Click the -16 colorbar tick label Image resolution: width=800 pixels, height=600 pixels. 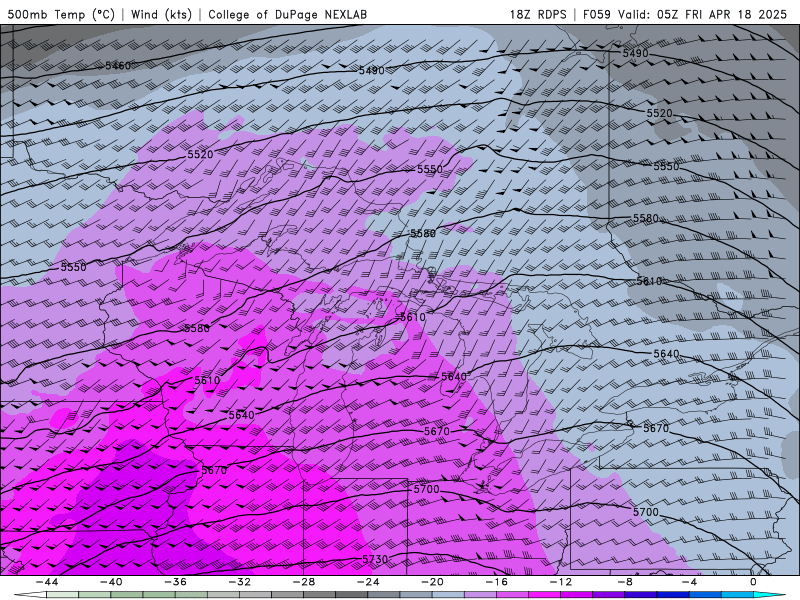496,582
